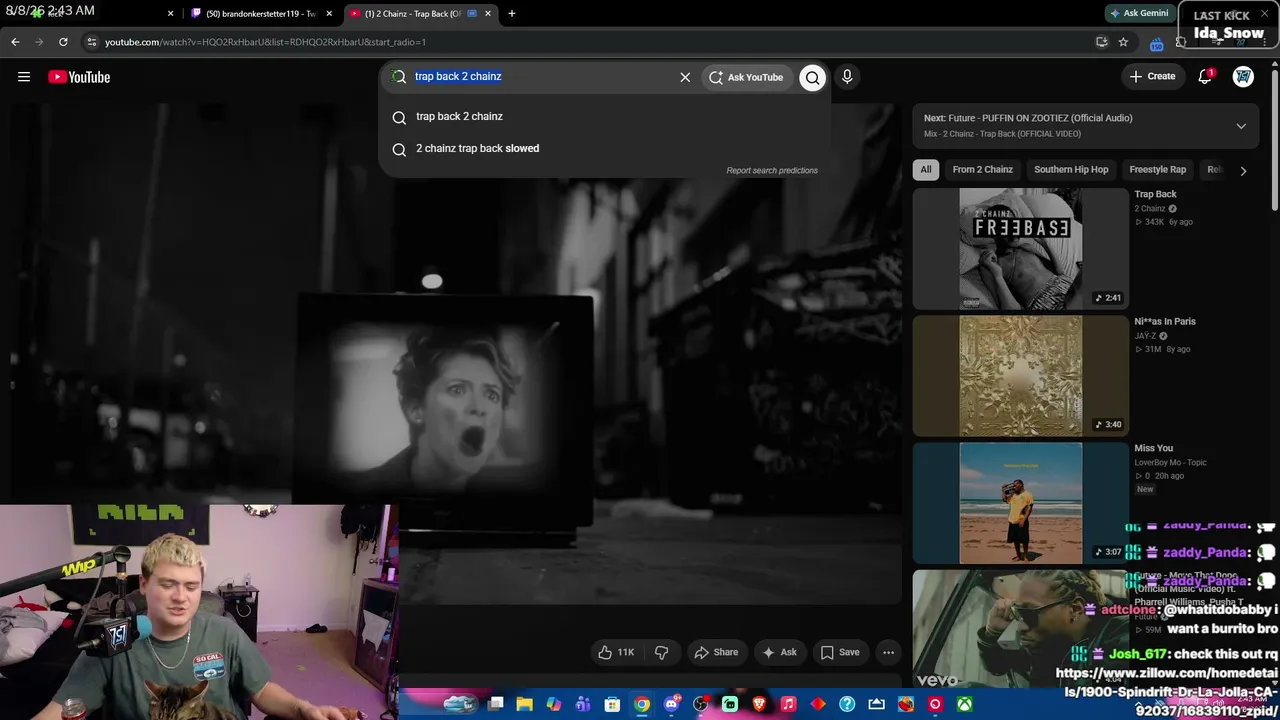Click the Share button
1280x720 pixels.
click(x=716, y=652)
